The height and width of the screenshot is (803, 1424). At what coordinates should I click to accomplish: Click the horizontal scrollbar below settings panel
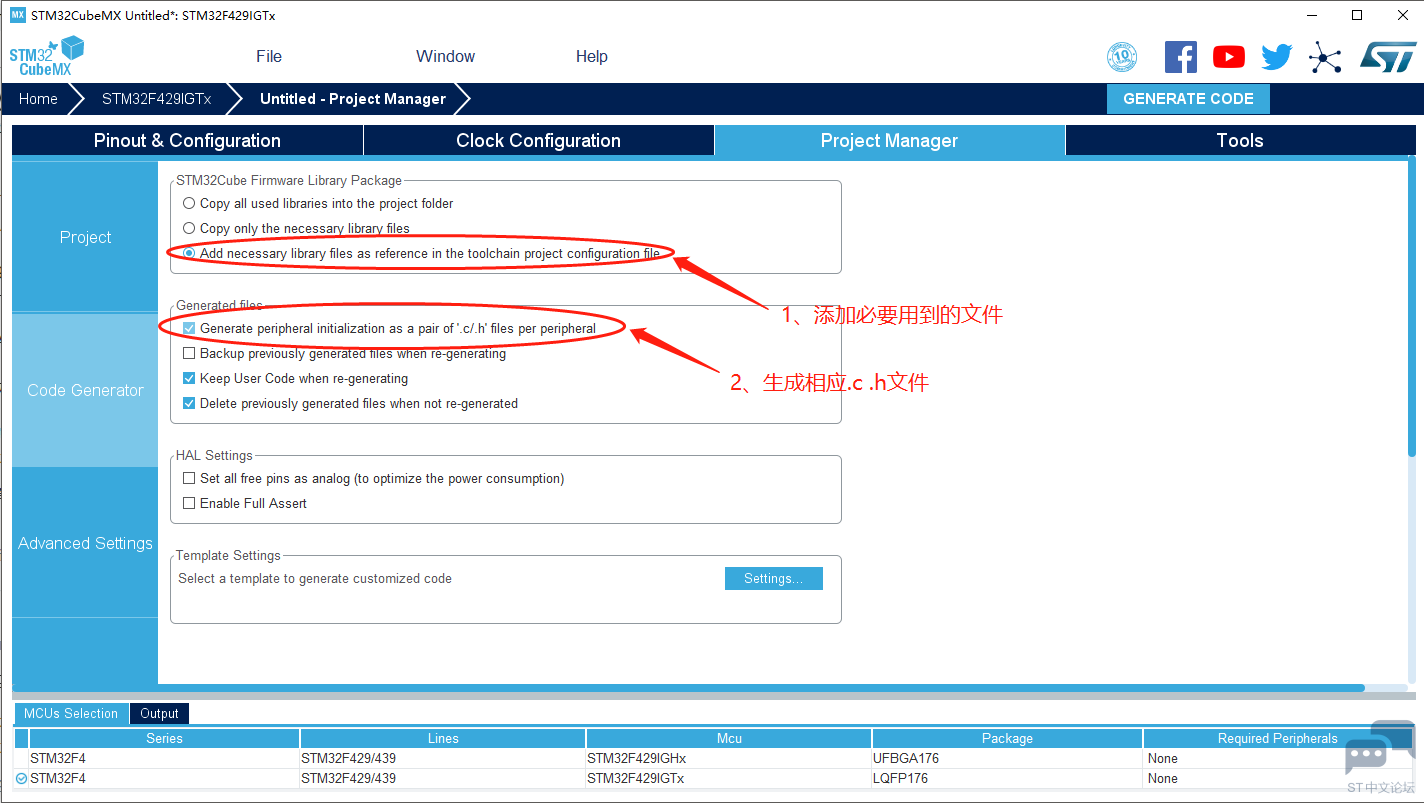coord(688,688)
